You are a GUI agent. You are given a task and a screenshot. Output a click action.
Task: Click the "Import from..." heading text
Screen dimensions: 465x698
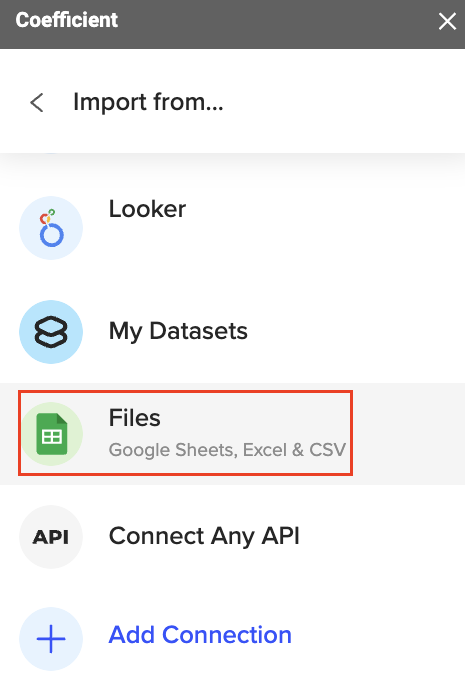coord(148,102)
